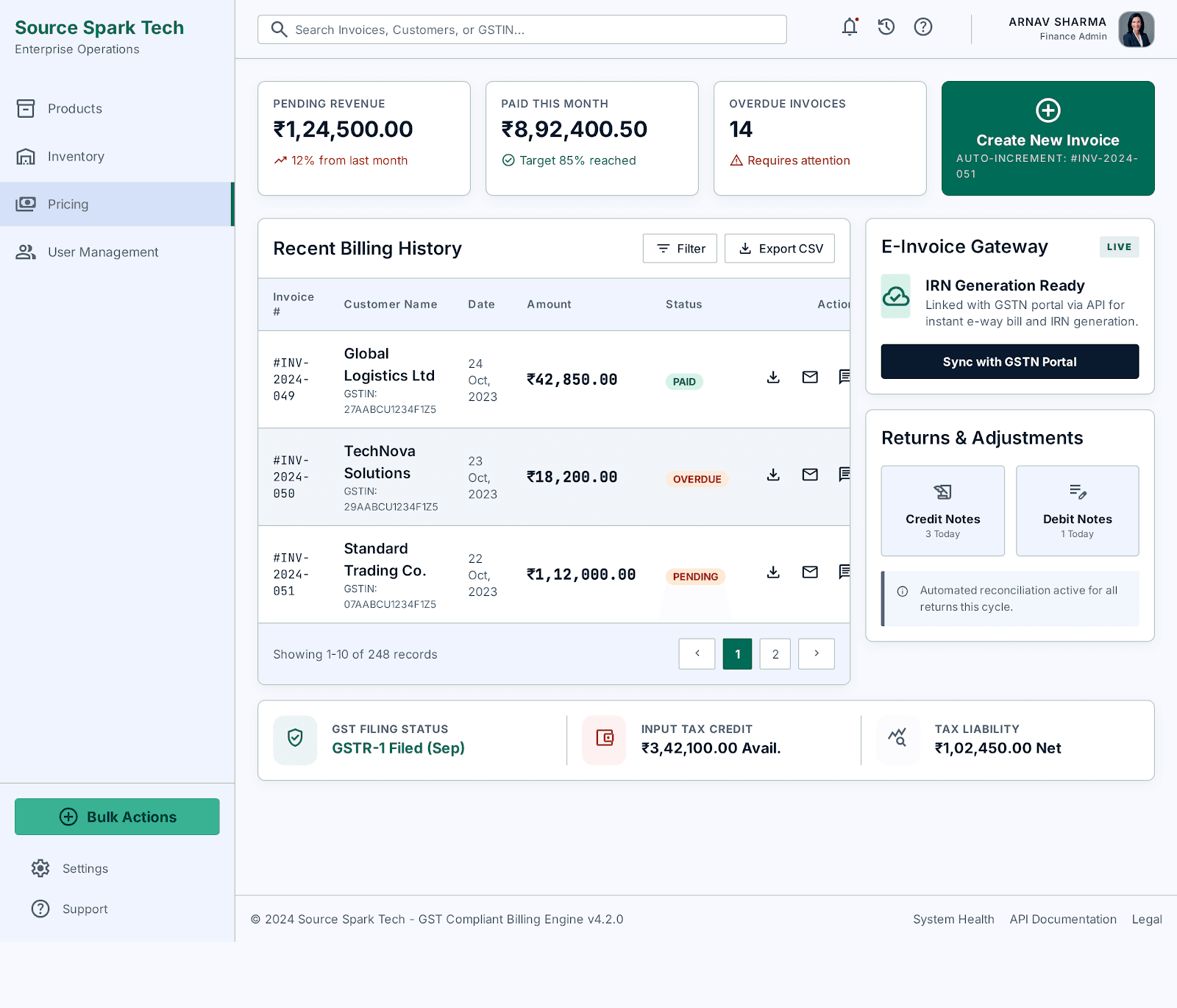Open Inventory in the sidebar
The width and height of the screenshot is (1177, 1008).
117,157
